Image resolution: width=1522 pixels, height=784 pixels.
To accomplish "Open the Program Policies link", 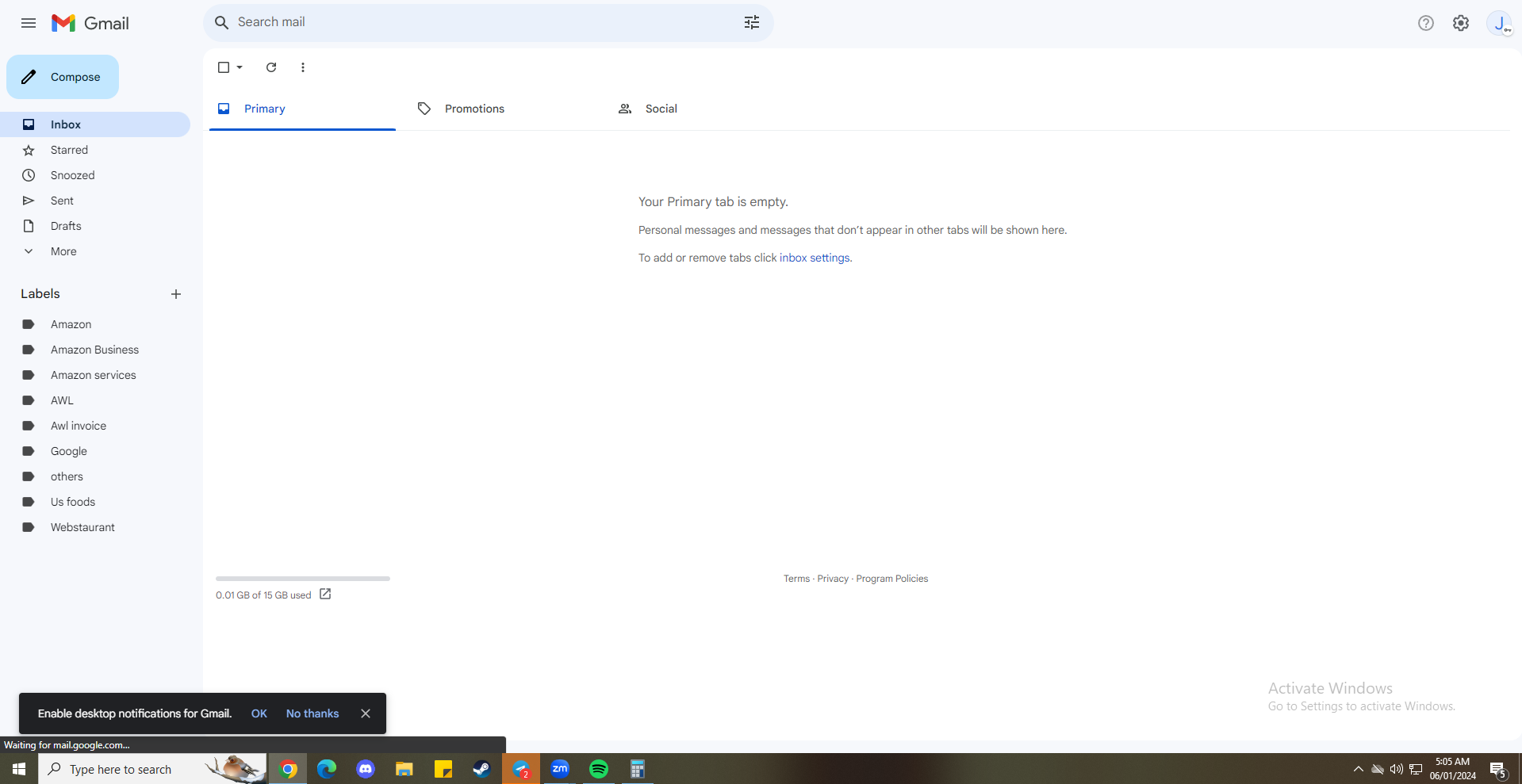I will (891, 579).
